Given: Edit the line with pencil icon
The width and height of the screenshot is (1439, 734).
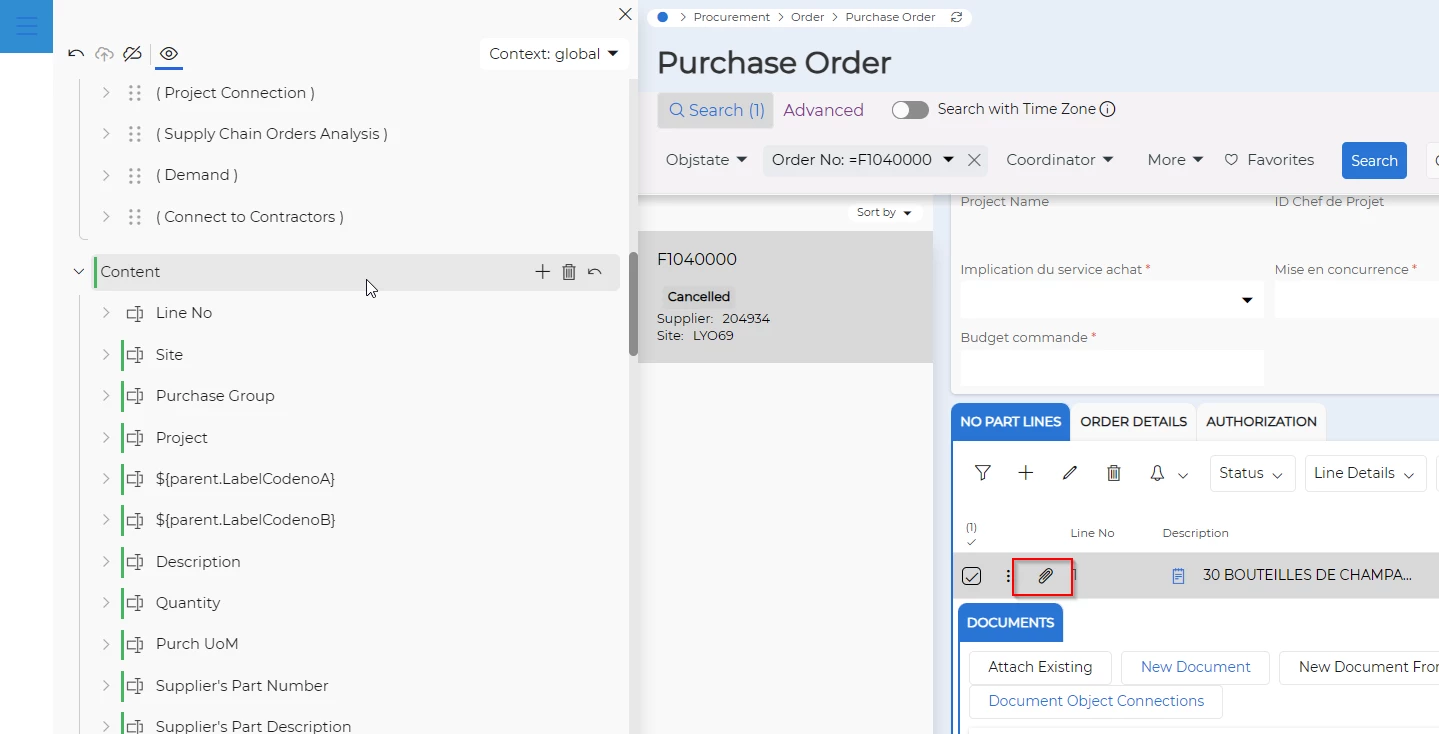Looking at the screenshot, I should [x=1070, y=473].
